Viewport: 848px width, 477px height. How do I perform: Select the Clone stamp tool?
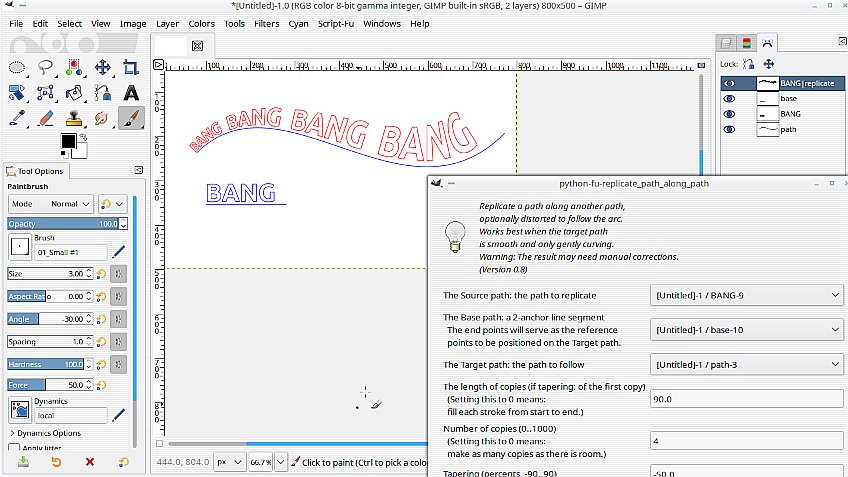point(74,118)
